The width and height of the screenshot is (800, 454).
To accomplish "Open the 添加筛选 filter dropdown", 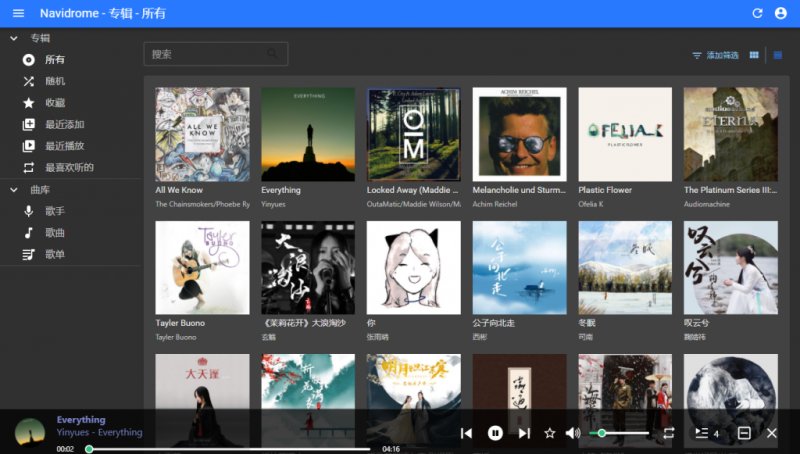I will [715, 55].
